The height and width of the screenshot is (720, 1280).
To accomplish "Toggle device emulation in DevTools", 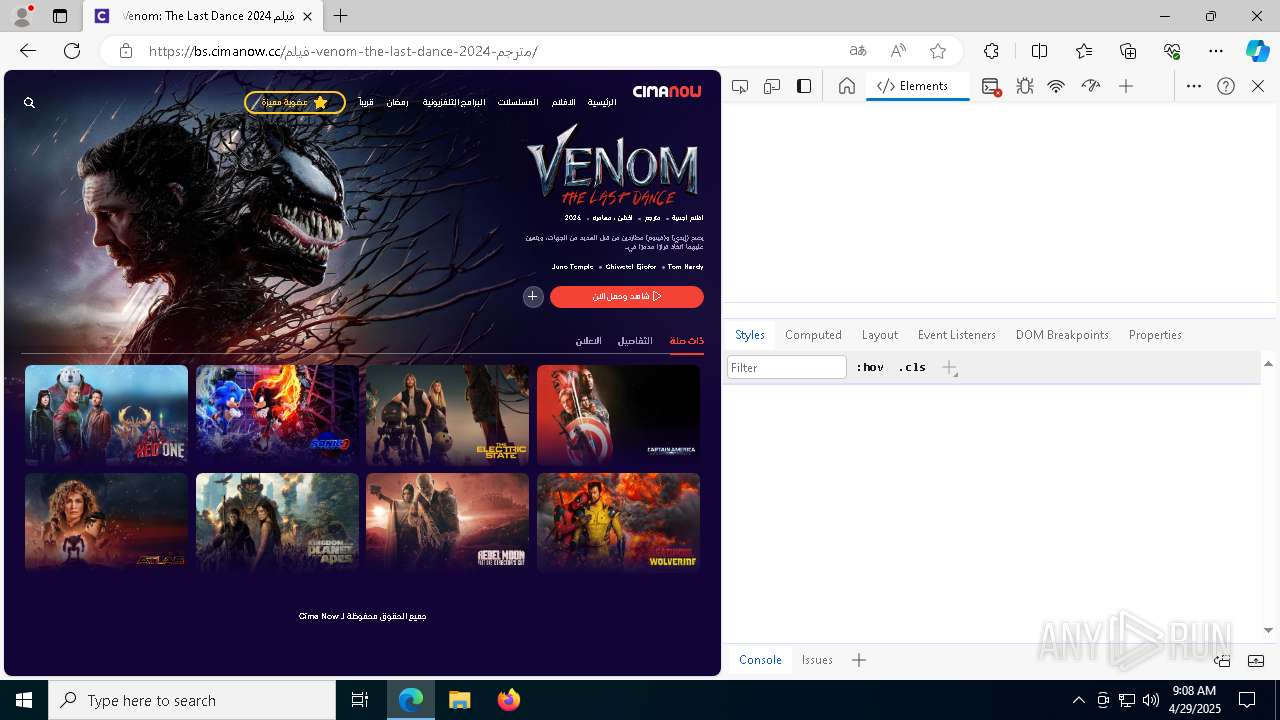I will [x=772, y=86].
